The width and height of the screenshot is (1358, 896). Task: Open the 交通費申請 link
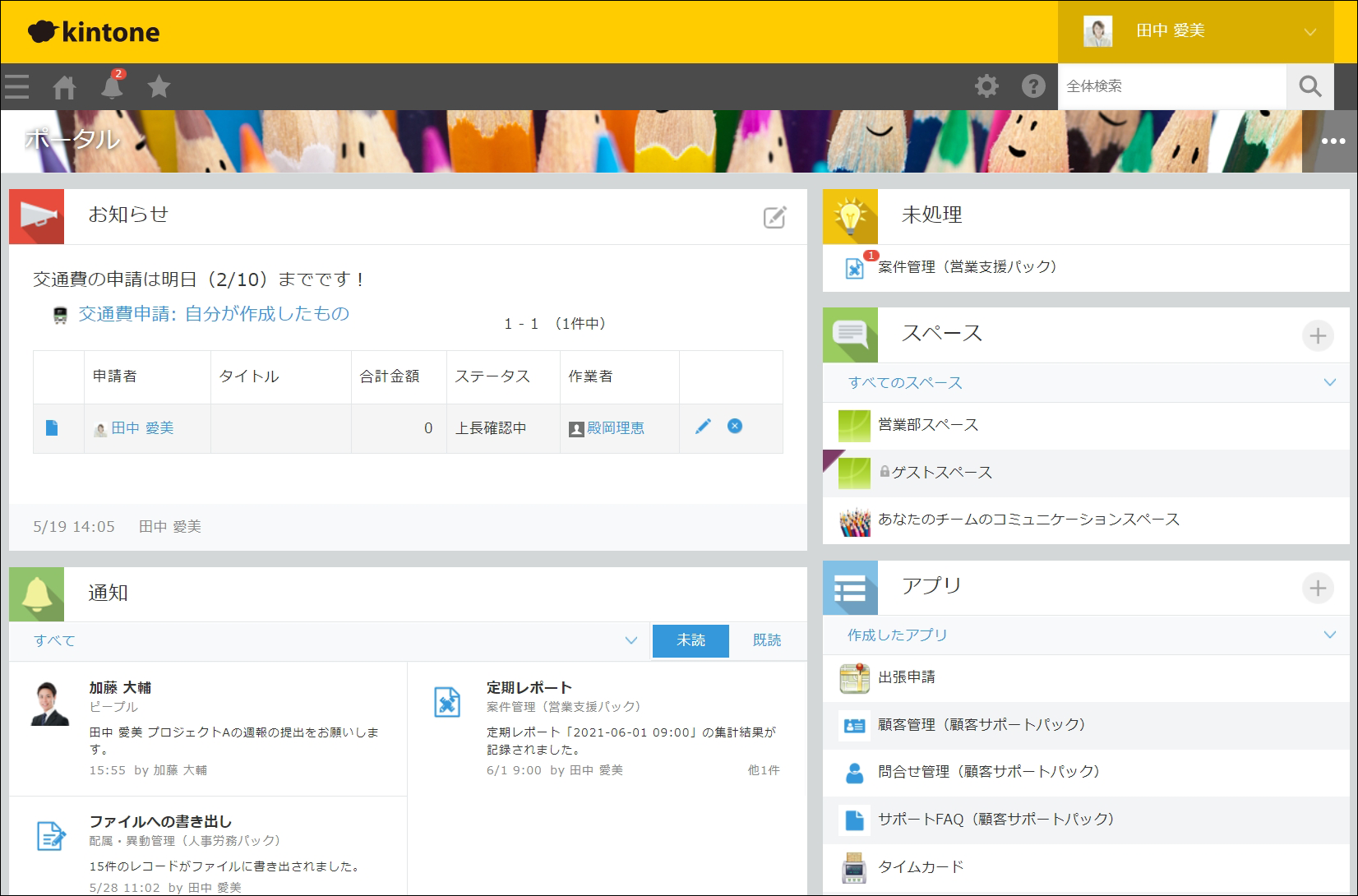(210, 313)
